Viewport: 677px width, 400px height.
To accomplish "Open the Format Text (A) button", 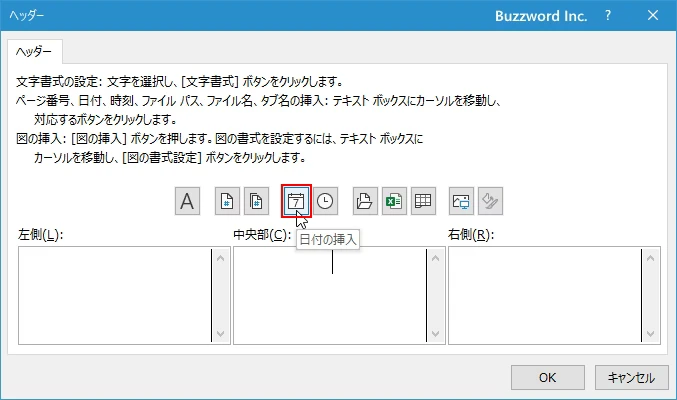I will (x=187, y=201).
